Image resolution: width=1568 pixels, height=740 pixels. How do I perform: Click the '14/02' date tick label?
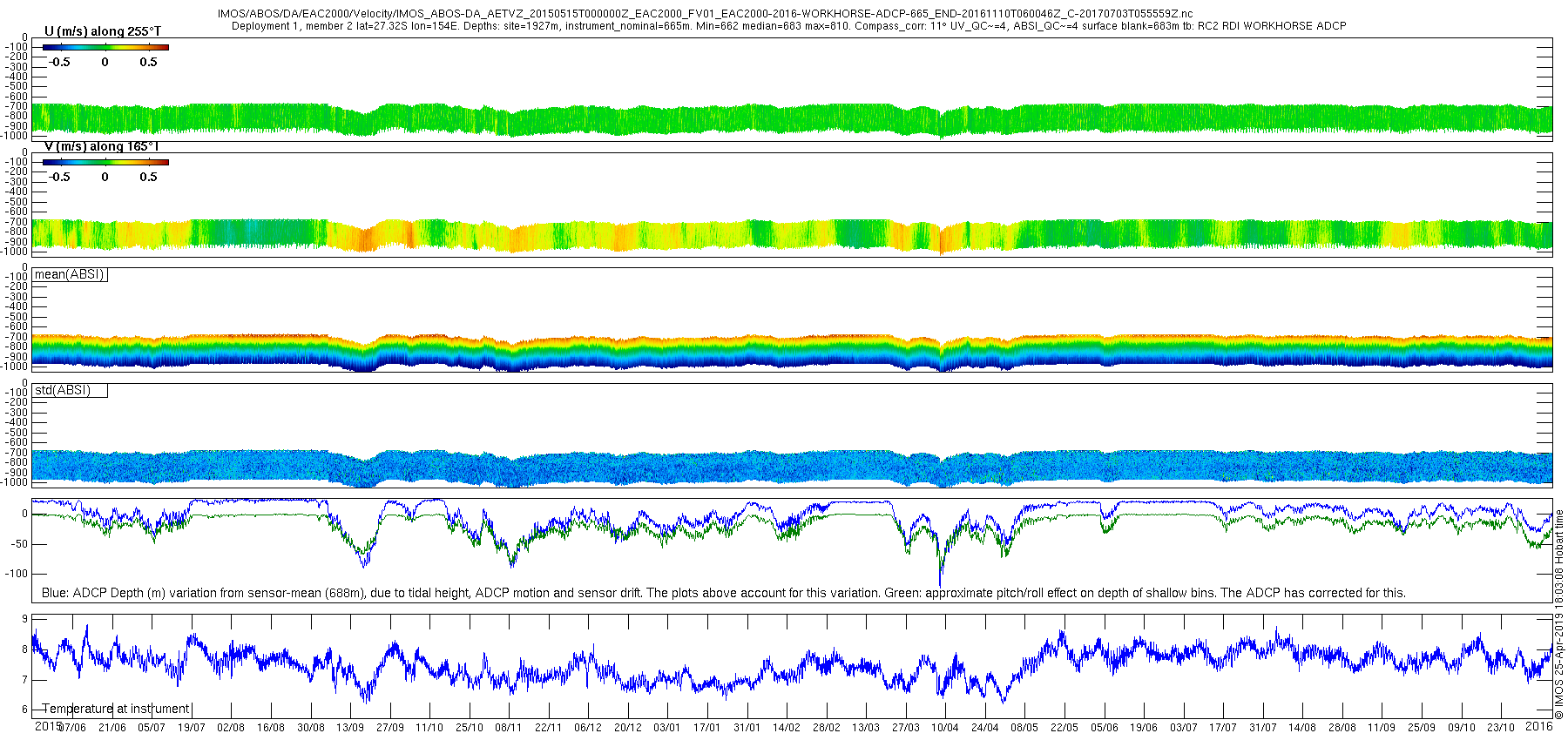[x=787, y=728]
